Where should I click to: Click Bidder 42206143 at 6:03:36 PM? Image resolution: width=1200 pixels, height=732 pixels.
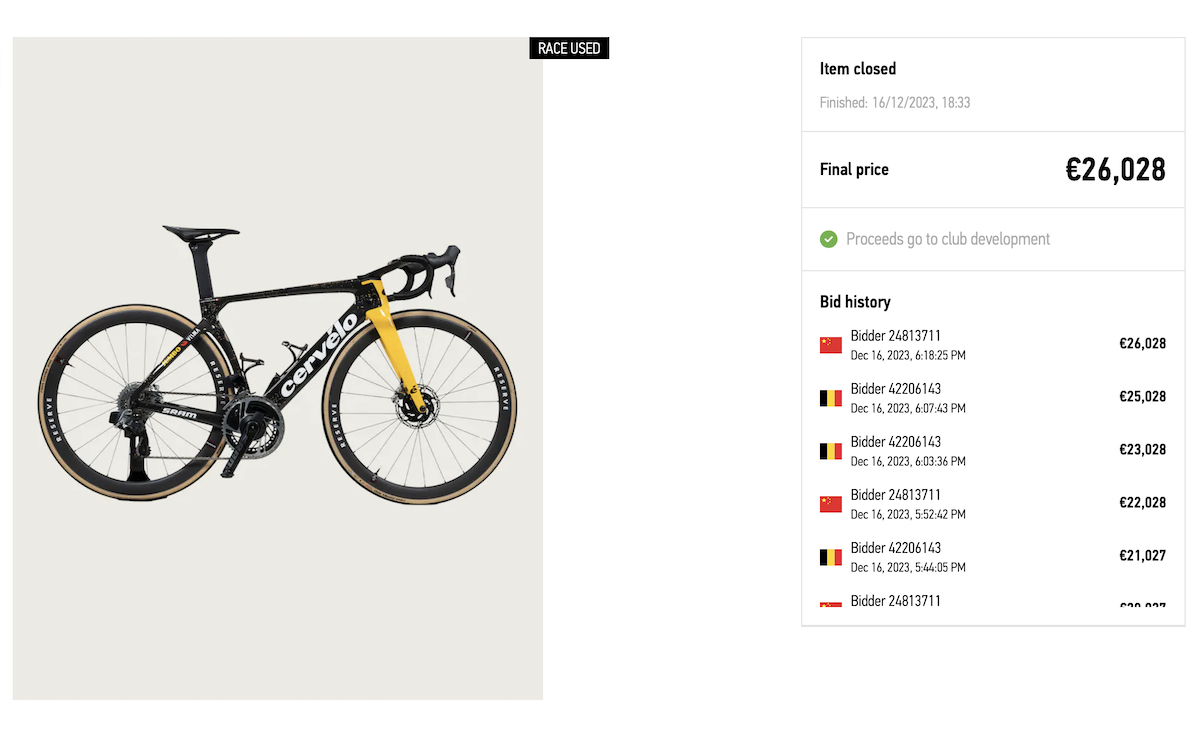point(908,451)
